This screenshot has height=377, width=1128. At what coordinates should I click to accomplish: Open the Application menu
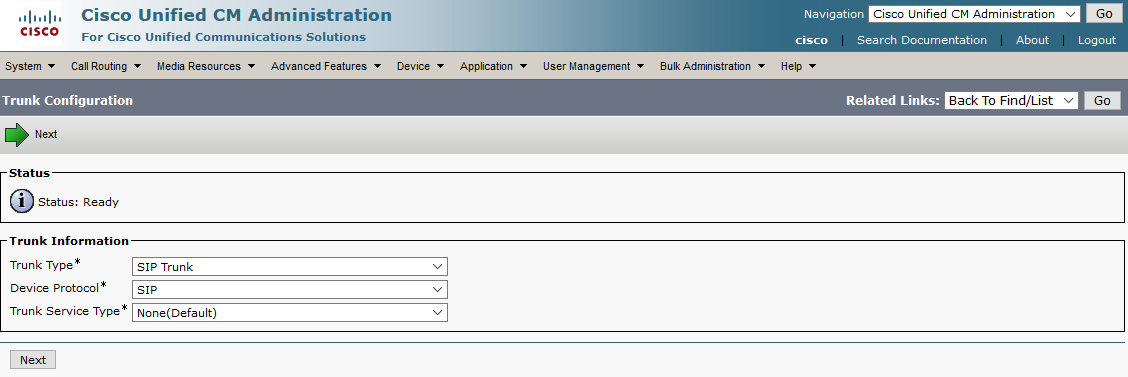pos(494,66)
